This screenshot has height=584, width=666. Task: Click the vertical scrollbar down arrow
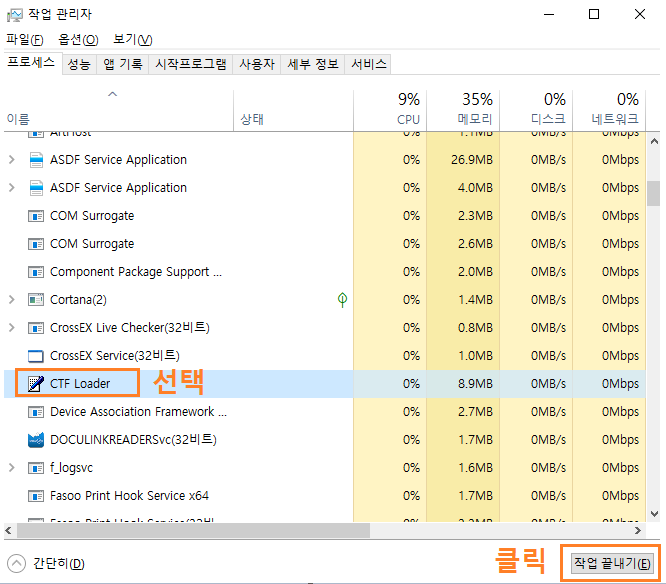pyautogui.click(x=654, y=514)
